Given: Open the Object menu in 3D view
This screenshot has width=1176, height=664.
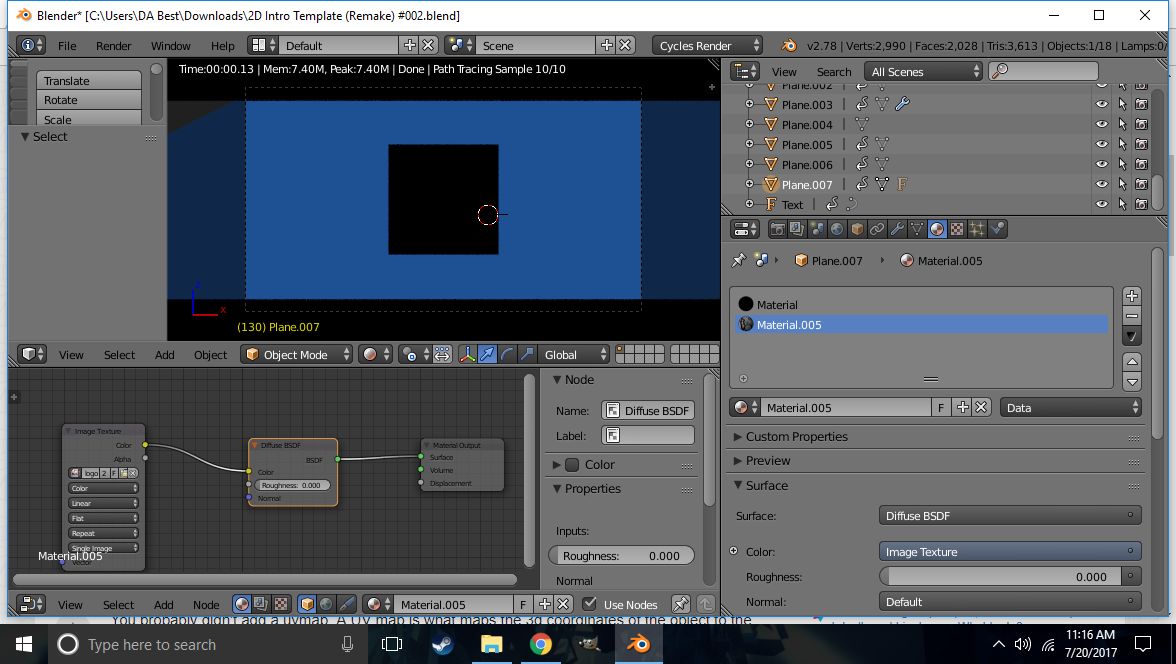Looking at the screenshot, I should 210,354.
